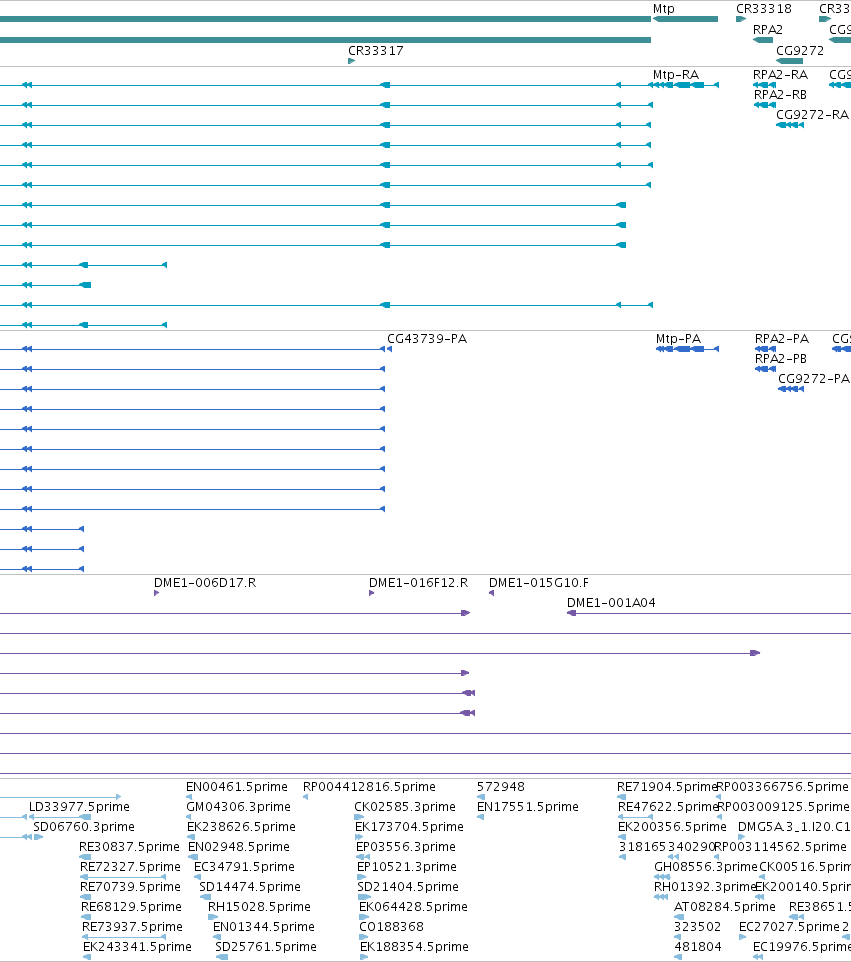
Task: Click the RPA2-RA transcript label
Action: [780, 74]
